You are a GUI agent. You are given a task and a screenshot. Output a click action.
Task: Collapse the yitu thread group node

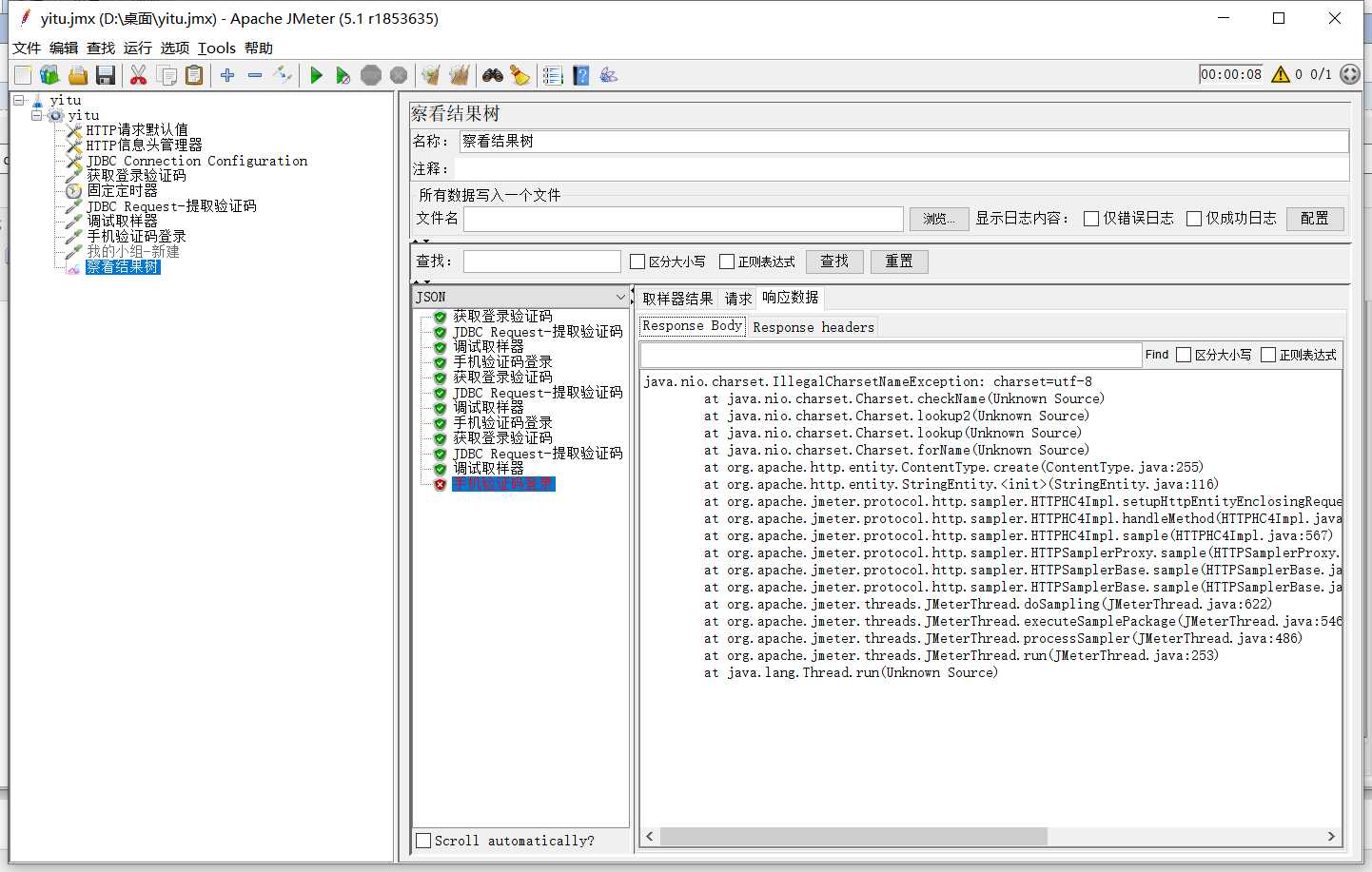[x=37, y=115]
